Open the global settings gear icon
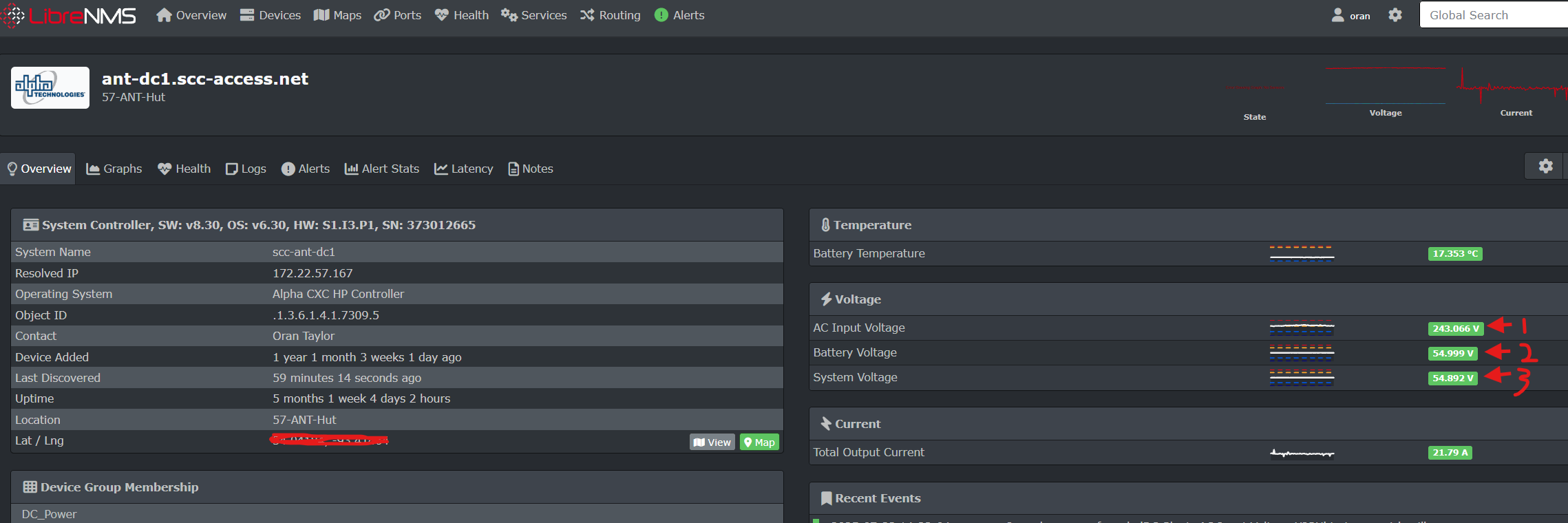1568x523 pixels. tap(1395, 15)
